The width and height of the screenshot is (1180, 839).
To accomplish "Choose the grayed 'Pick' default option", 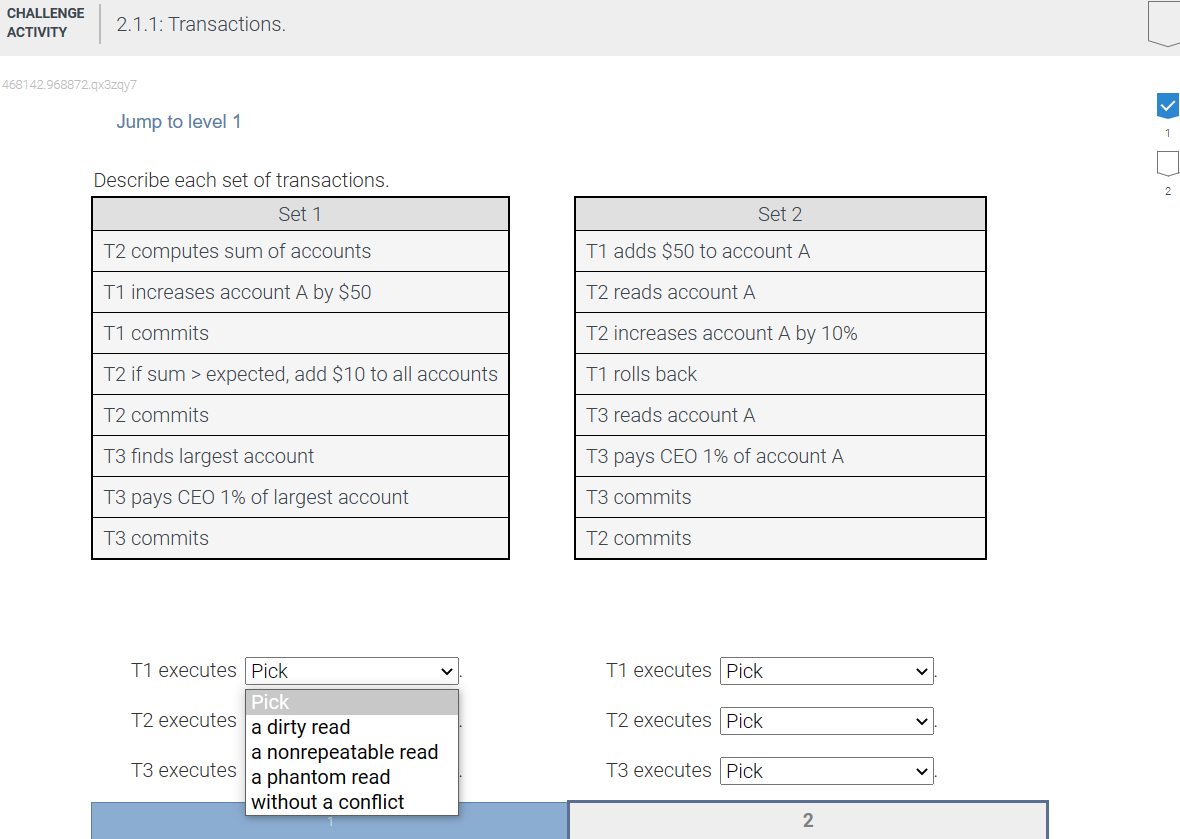I will point(270,702).
